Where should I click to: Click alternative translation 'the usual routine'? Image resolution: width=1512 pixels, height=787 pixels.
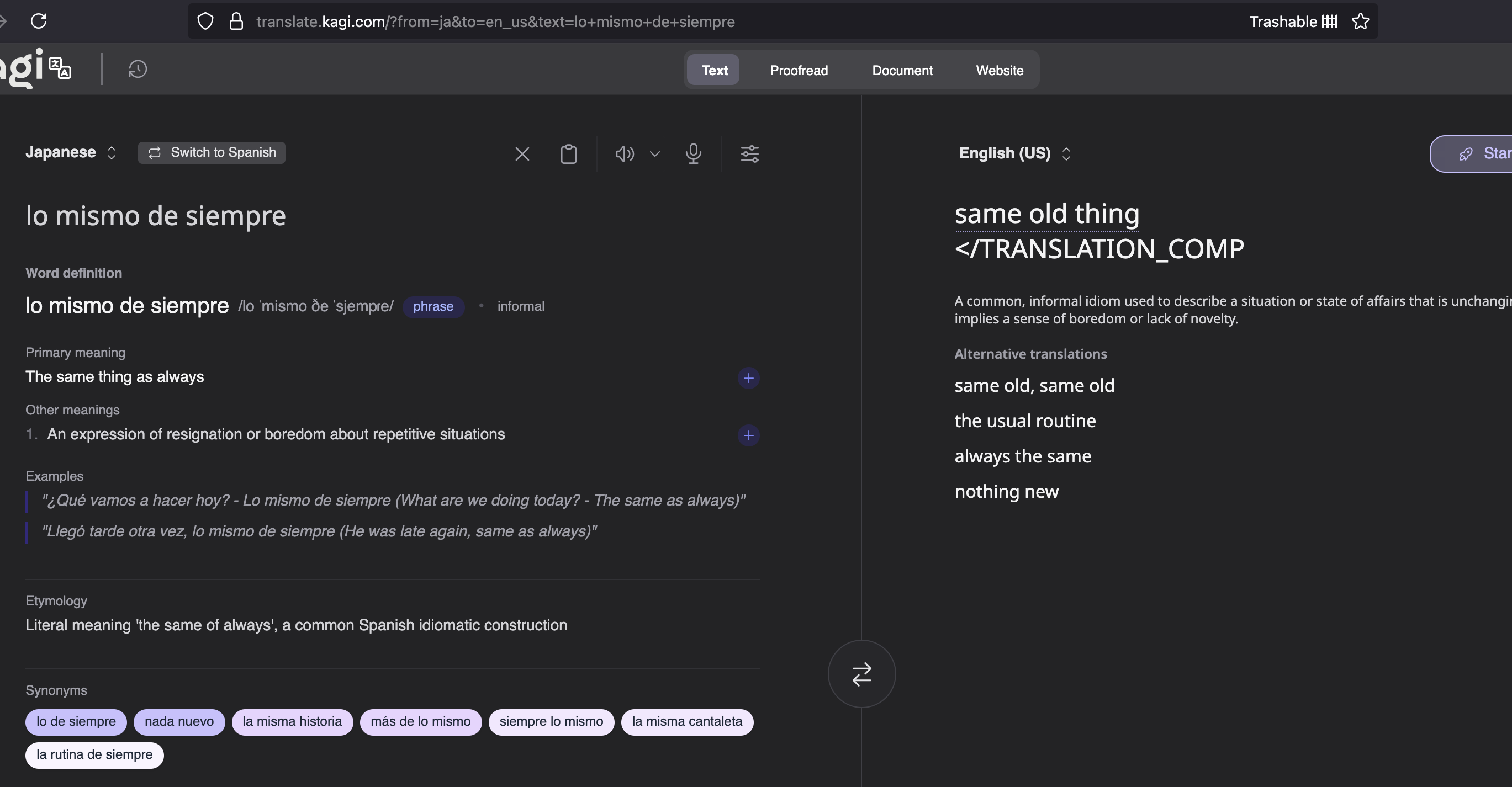click(1025, 421)
